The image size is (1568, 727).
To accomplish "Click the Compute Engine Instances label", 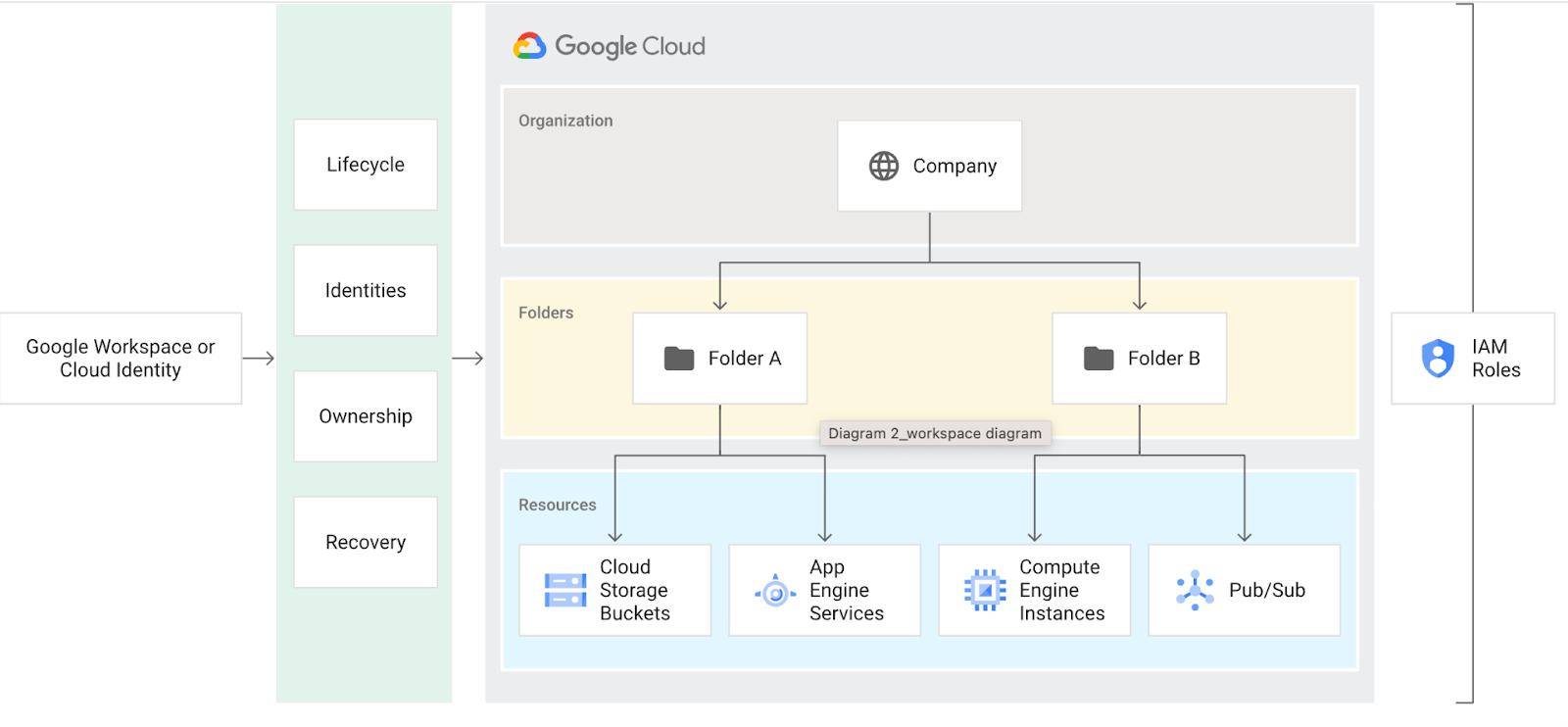I will pos(1062,591).
